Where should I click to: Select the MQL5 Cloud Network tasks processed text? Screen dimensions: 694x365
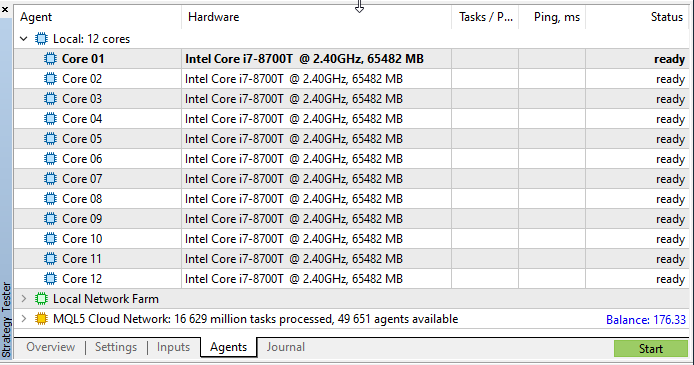pyautogui.click(x=255, y=319)
